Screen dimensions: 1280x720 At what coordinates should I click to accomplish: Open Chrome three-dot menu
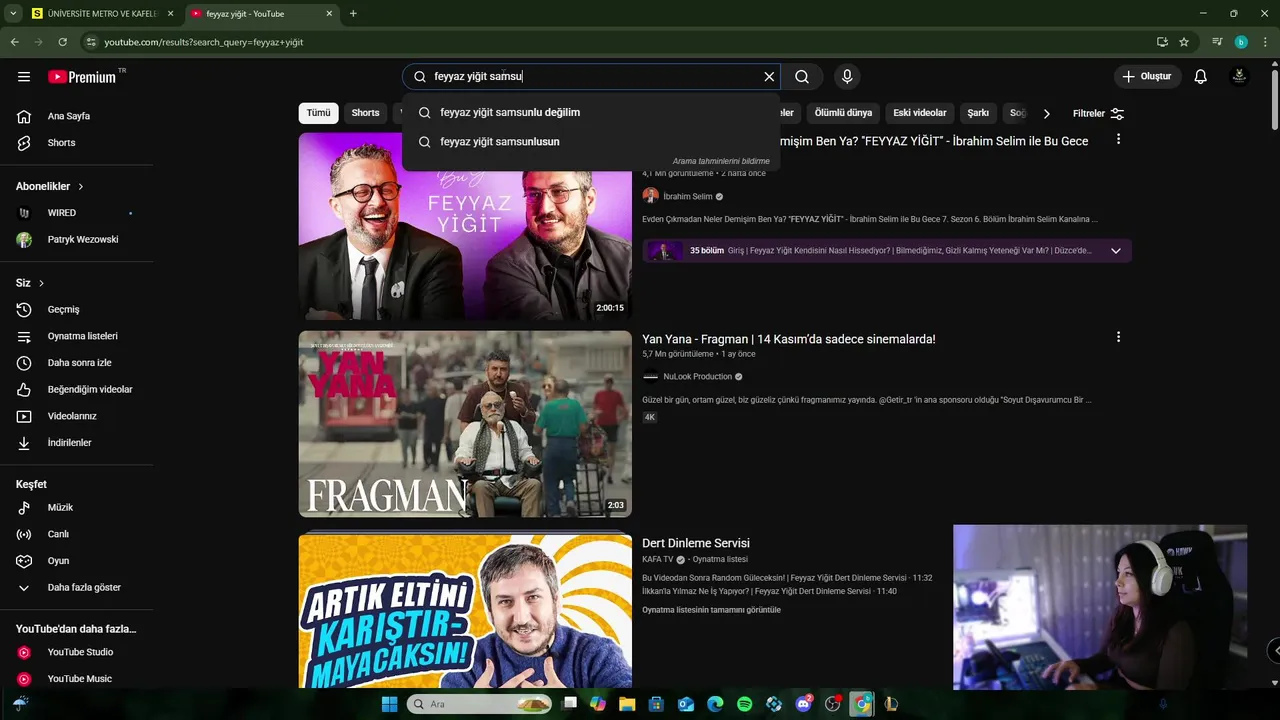(x=1265, y=42)
